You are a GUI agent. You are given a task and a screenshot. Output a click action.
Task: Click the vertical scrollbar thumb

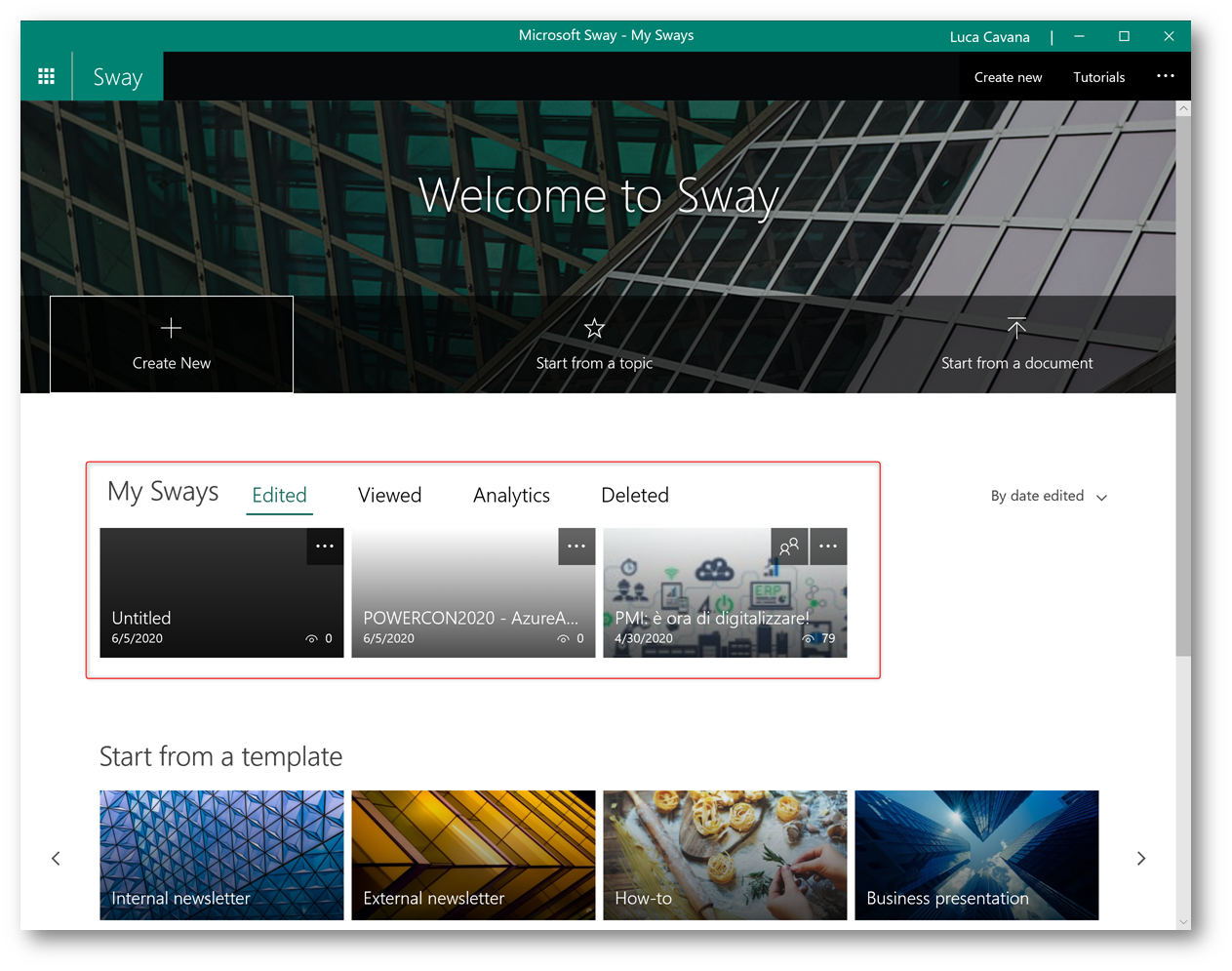click(1183, 385)
